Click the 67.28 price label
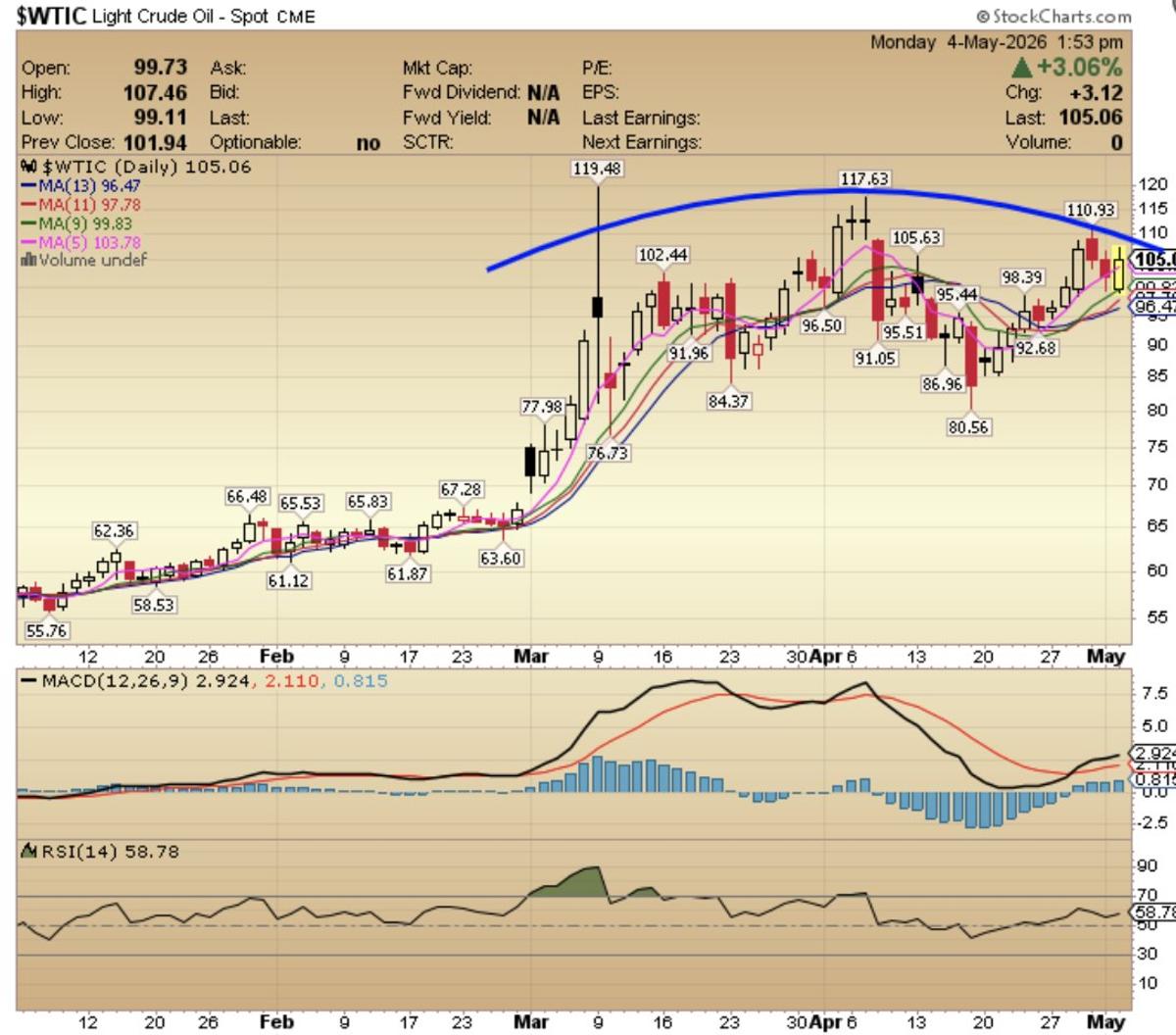 (x=461, y=489)
